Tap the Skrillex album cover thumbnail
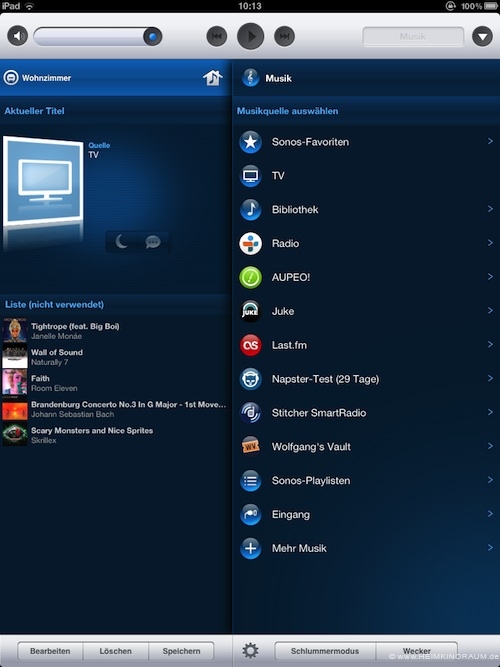The width and height of the screenshot is (500, 667). click(15, 435)
